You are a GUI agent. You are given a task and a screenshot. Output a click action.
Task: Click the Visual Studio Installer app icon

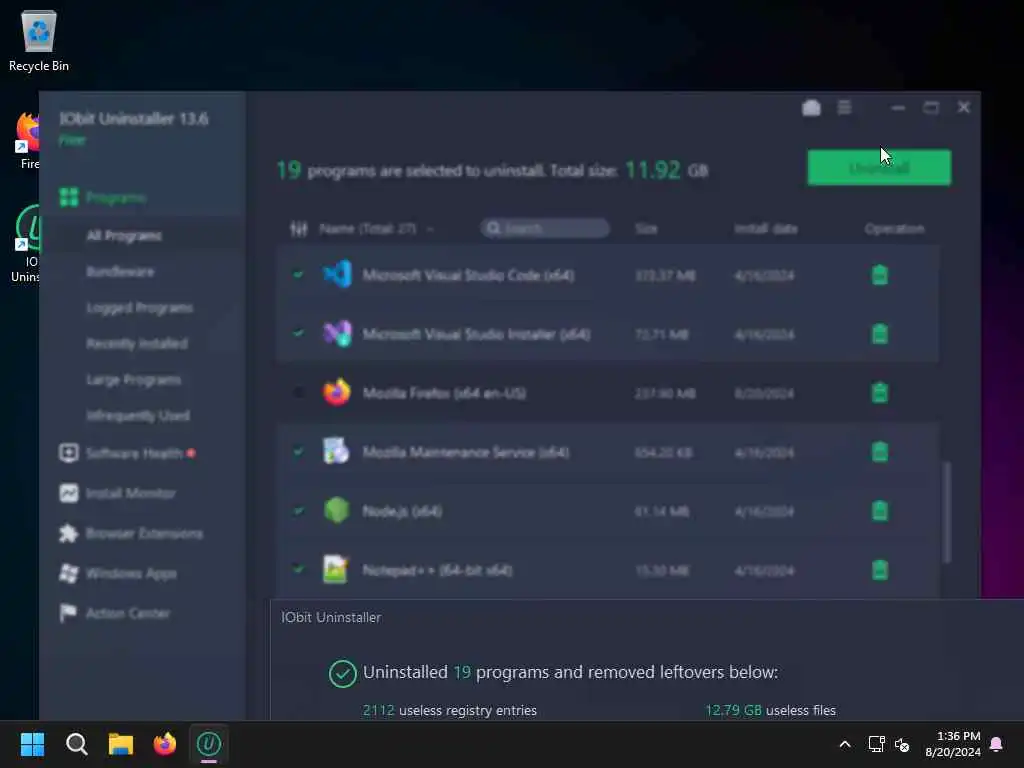[x=337, y=334]
